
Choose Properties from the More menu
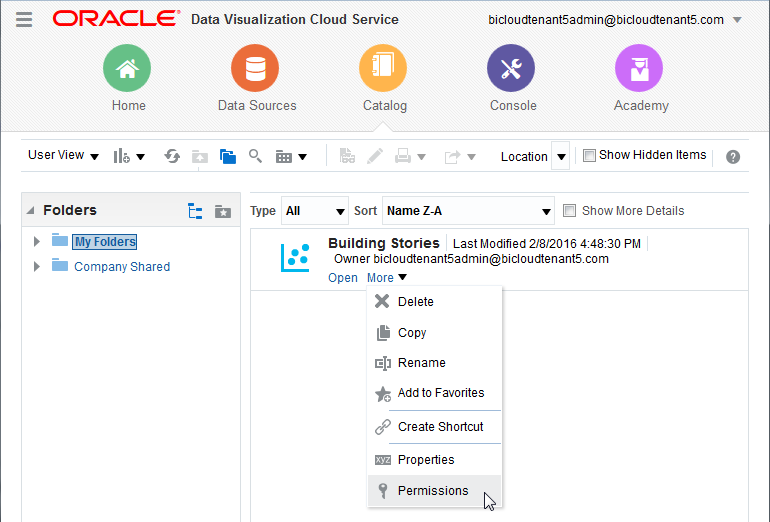click(x=435, y=460)
